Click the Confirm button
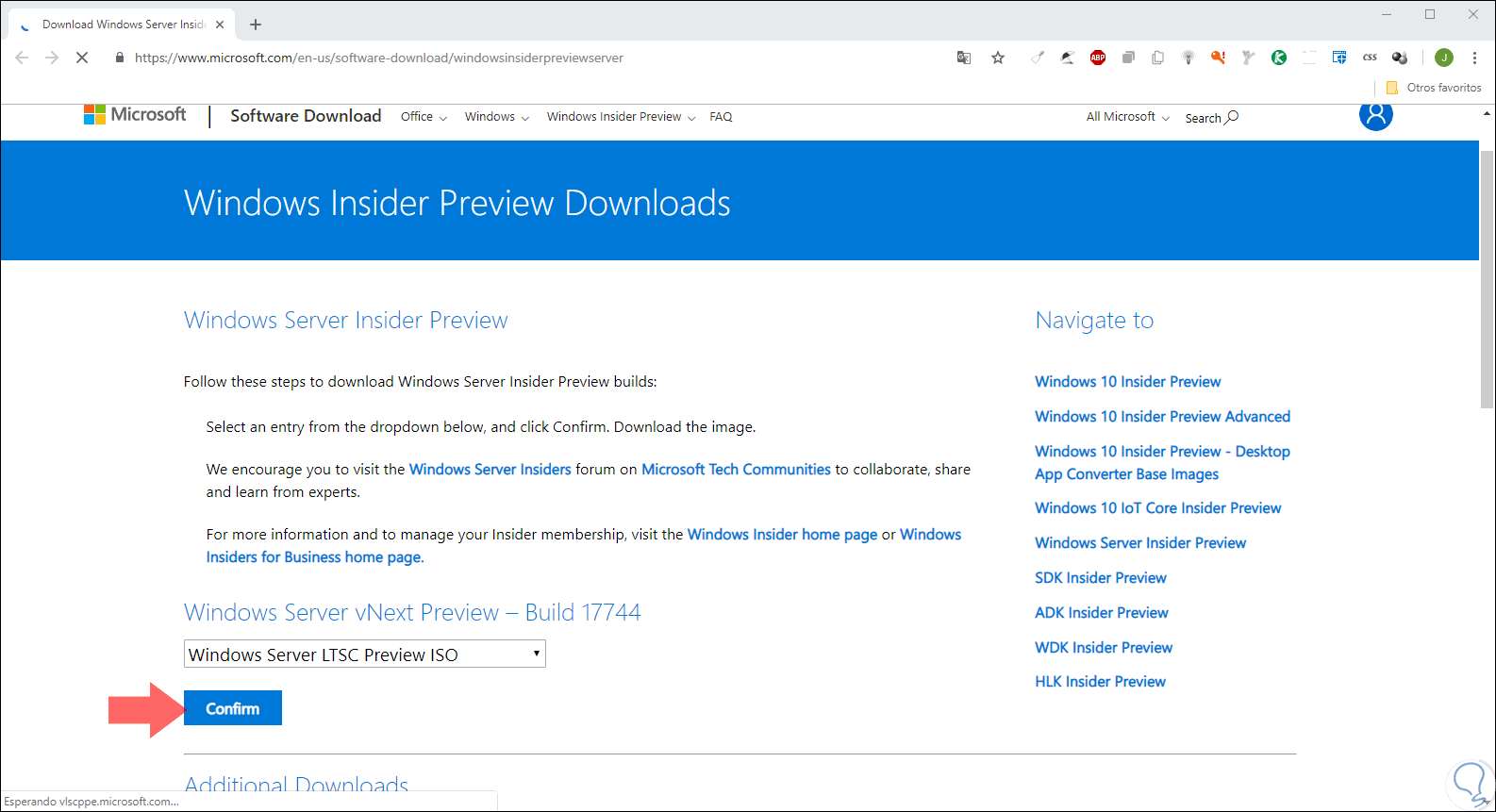This screenshot has width=1496, height=812. point(233,708)
